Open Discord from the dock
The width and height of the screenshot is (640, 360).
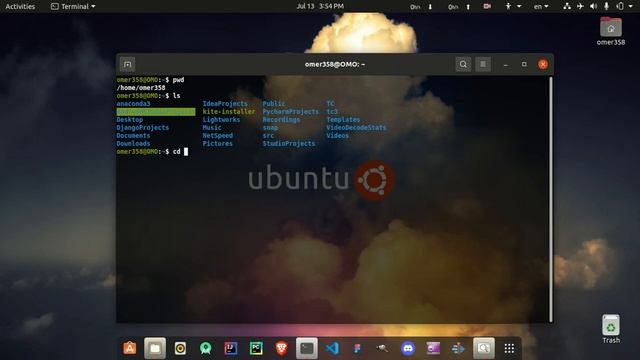pos(408,348)
